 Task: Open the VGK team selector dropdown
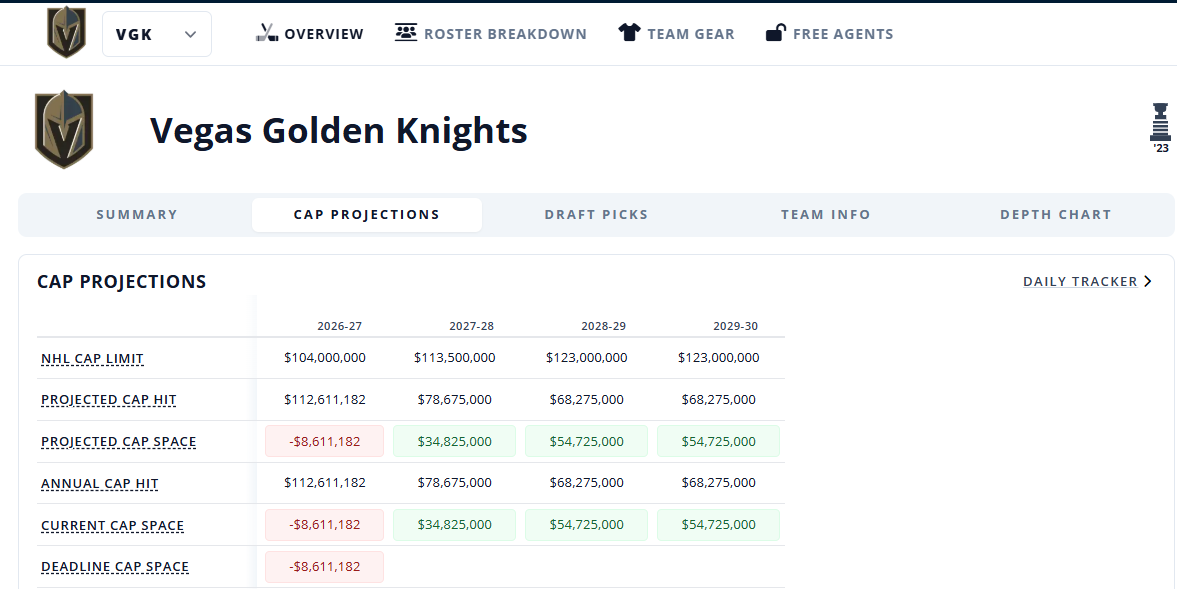pyautogui.click(x=157, y=34)
